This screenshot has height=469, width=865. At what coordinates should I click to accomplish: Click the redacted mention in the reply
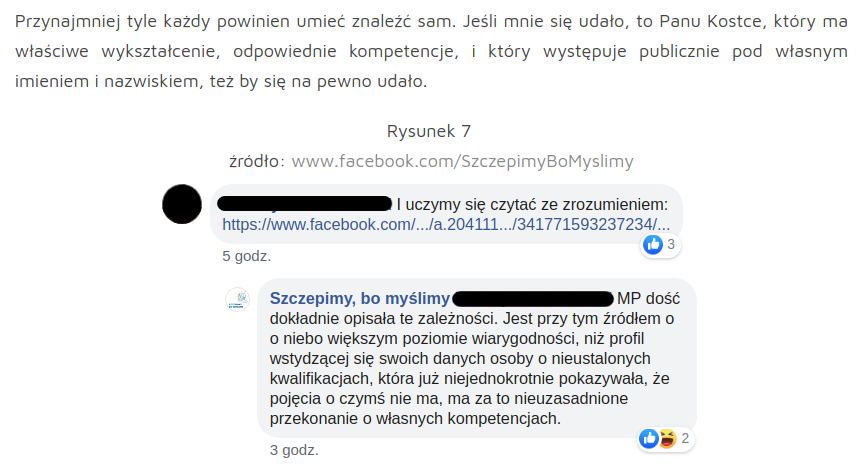tap(532, 299)
